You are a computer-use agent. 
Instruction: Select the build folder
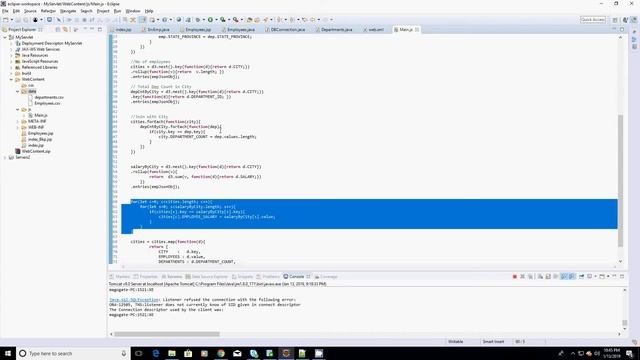pyautogui.click(x=26, y=73)
